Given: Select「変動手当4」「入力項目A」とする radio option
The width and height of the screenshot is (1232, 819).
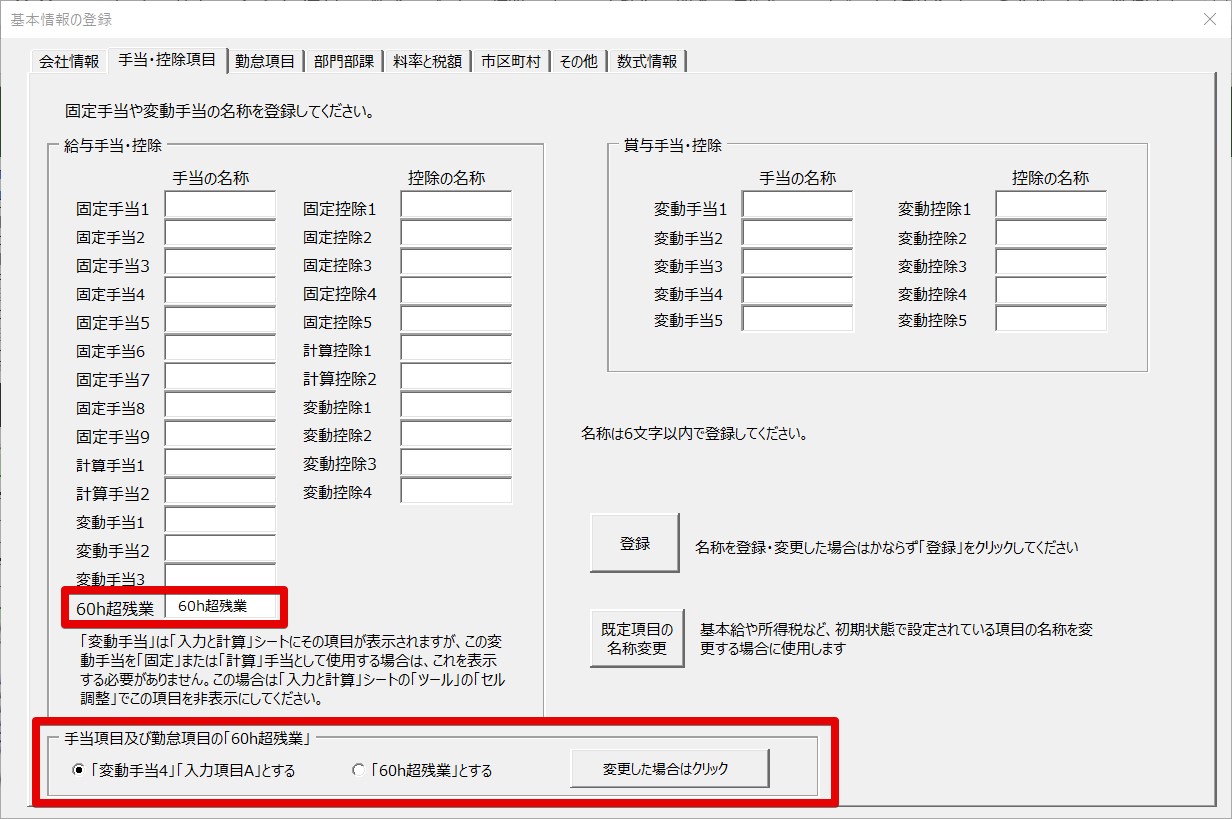Looking at the screenshot, I should tap(79, 771).
